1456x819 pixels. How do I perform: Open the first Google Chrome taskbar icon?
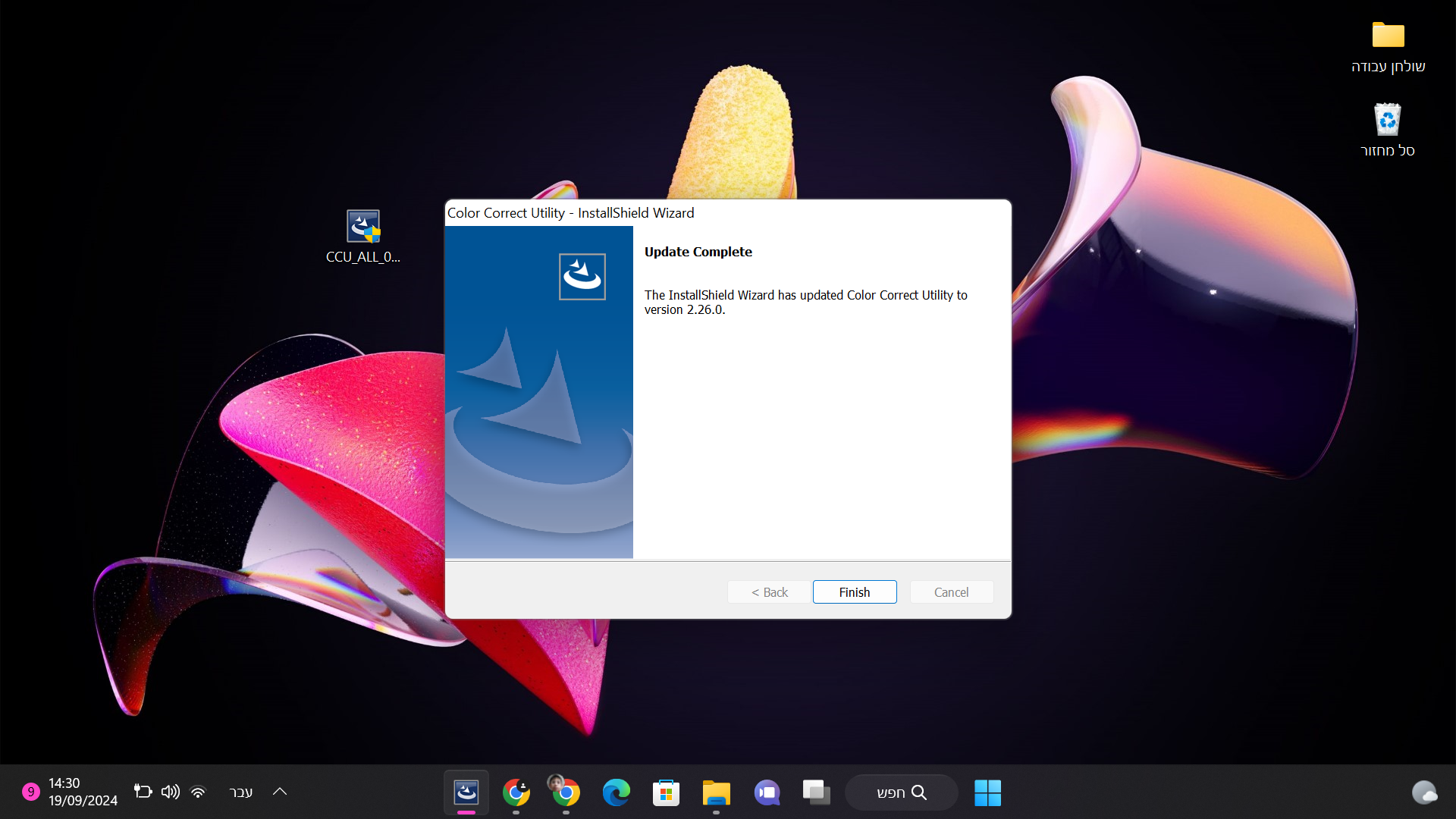click(516, 792)
